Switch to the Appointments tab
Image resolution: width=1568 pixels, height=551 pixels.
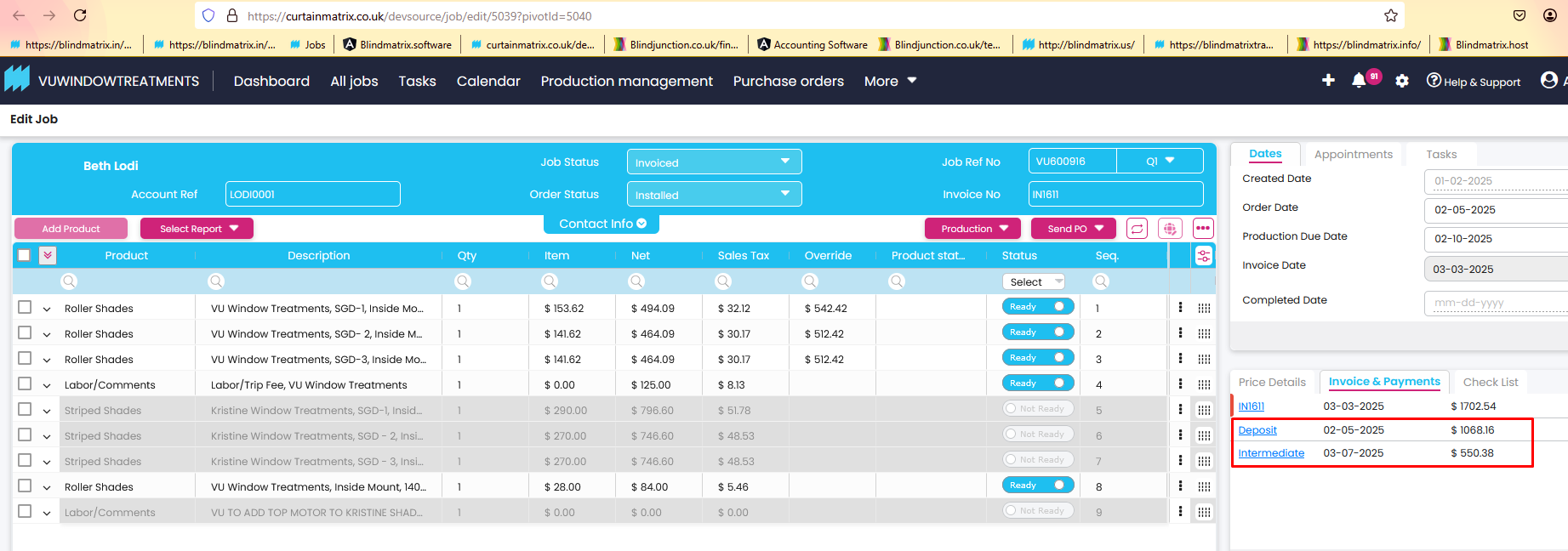coord(1353,155)
